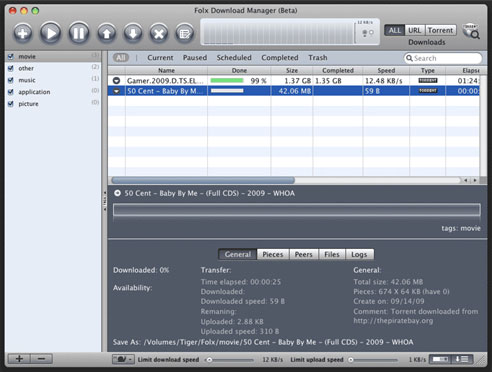
Task: Start downloads with the play toolbar button
Action: click(50, 33)
